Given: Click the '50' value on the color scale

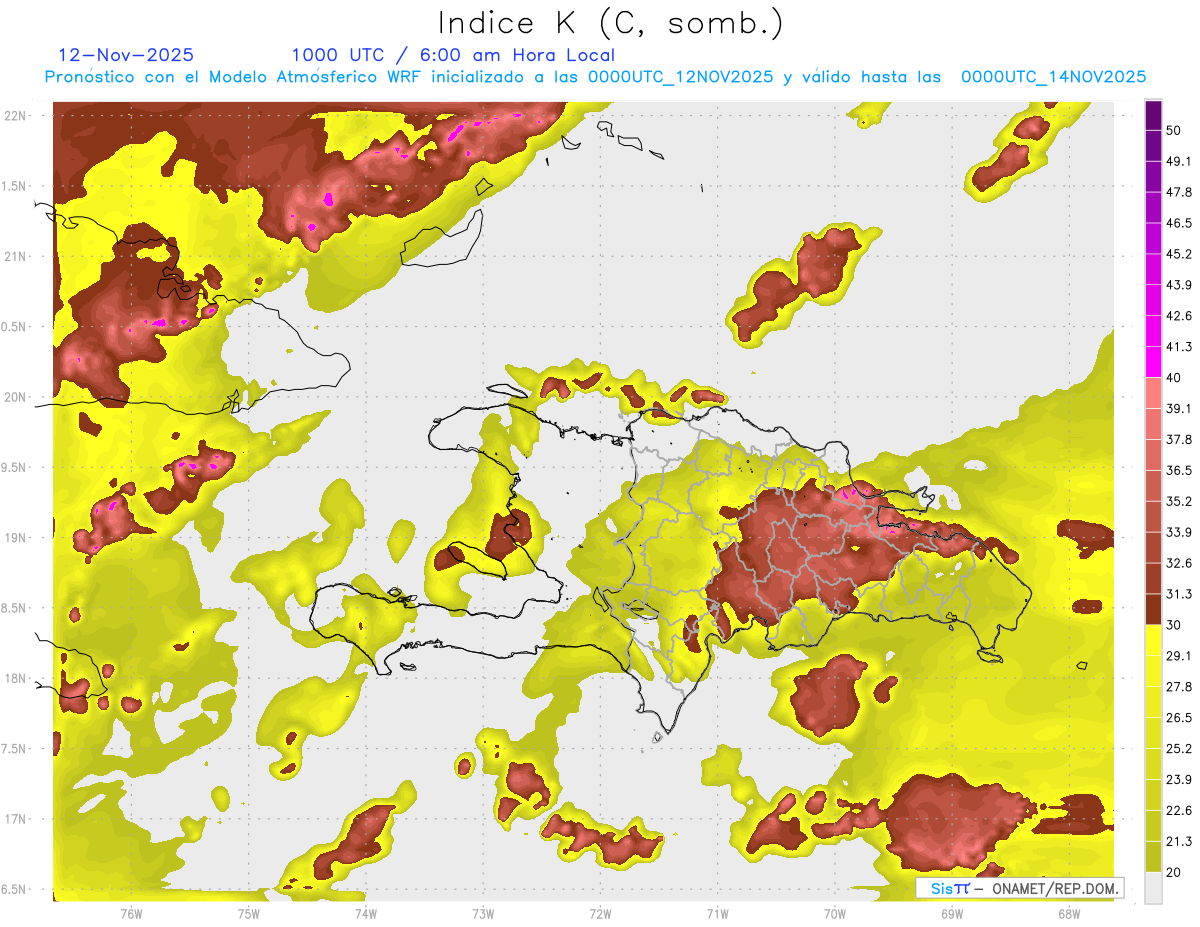Looking at the screenshot, I should (1174, 130).
